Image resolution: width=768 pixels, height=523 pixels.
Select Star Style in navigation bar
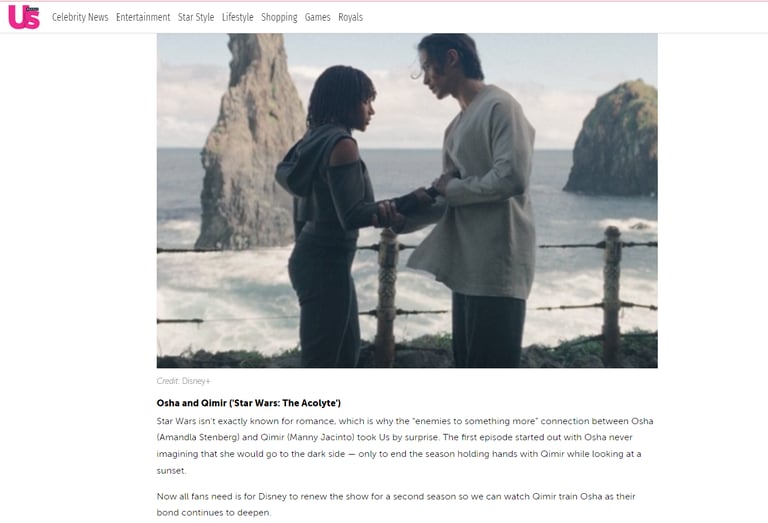coord(196,17)
